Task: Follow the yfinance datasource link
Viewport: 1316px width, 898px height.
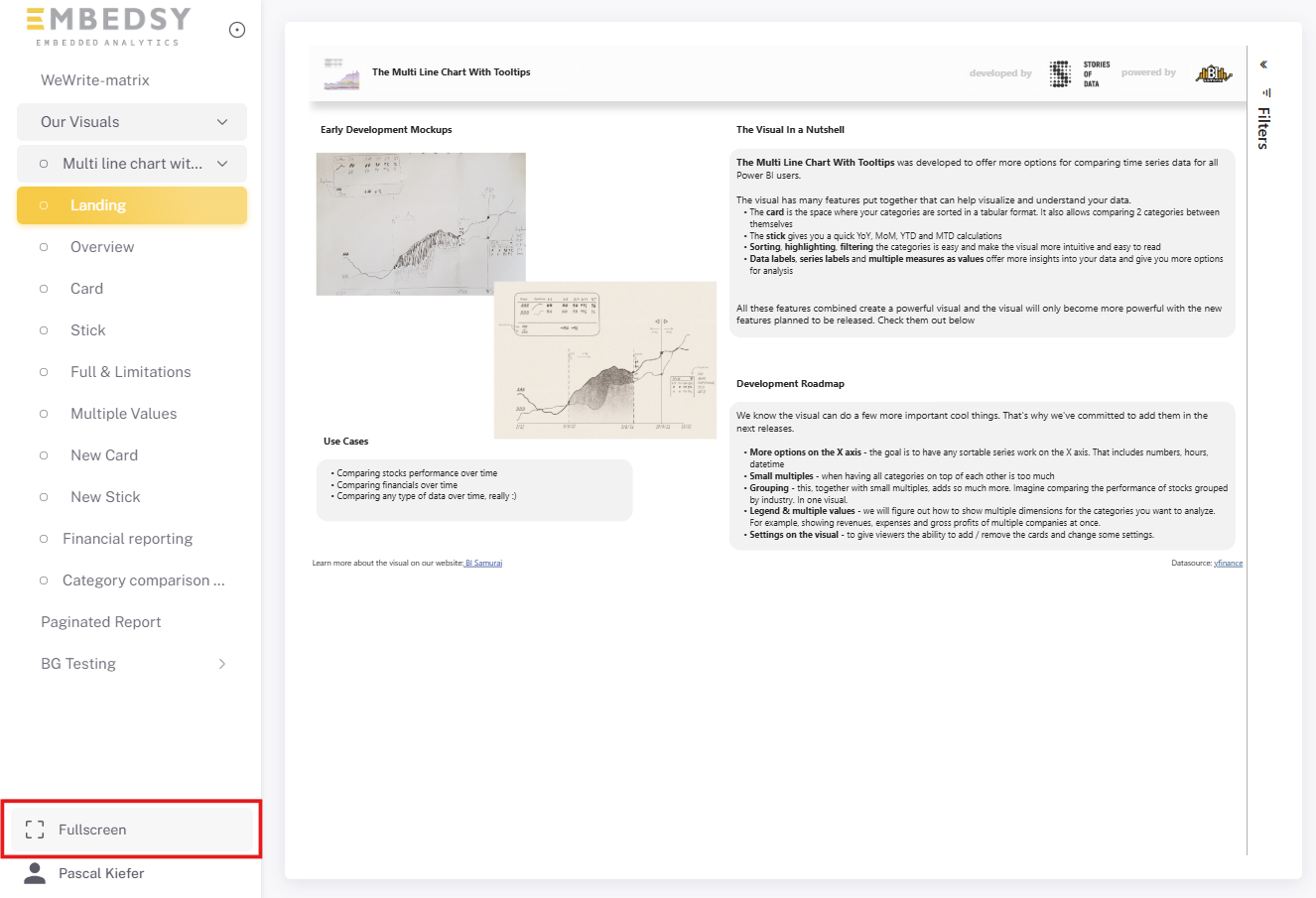Action: point(1228,564)
